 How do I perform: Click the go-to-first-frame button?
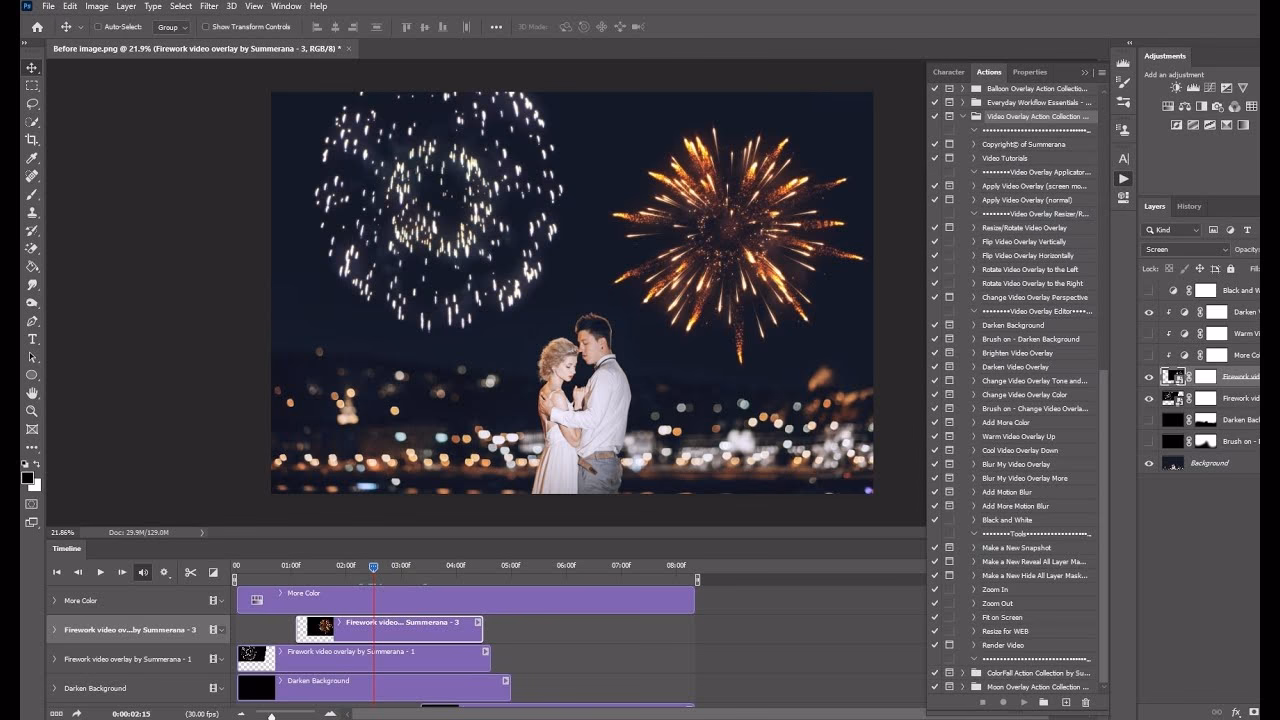coord(56,572)
